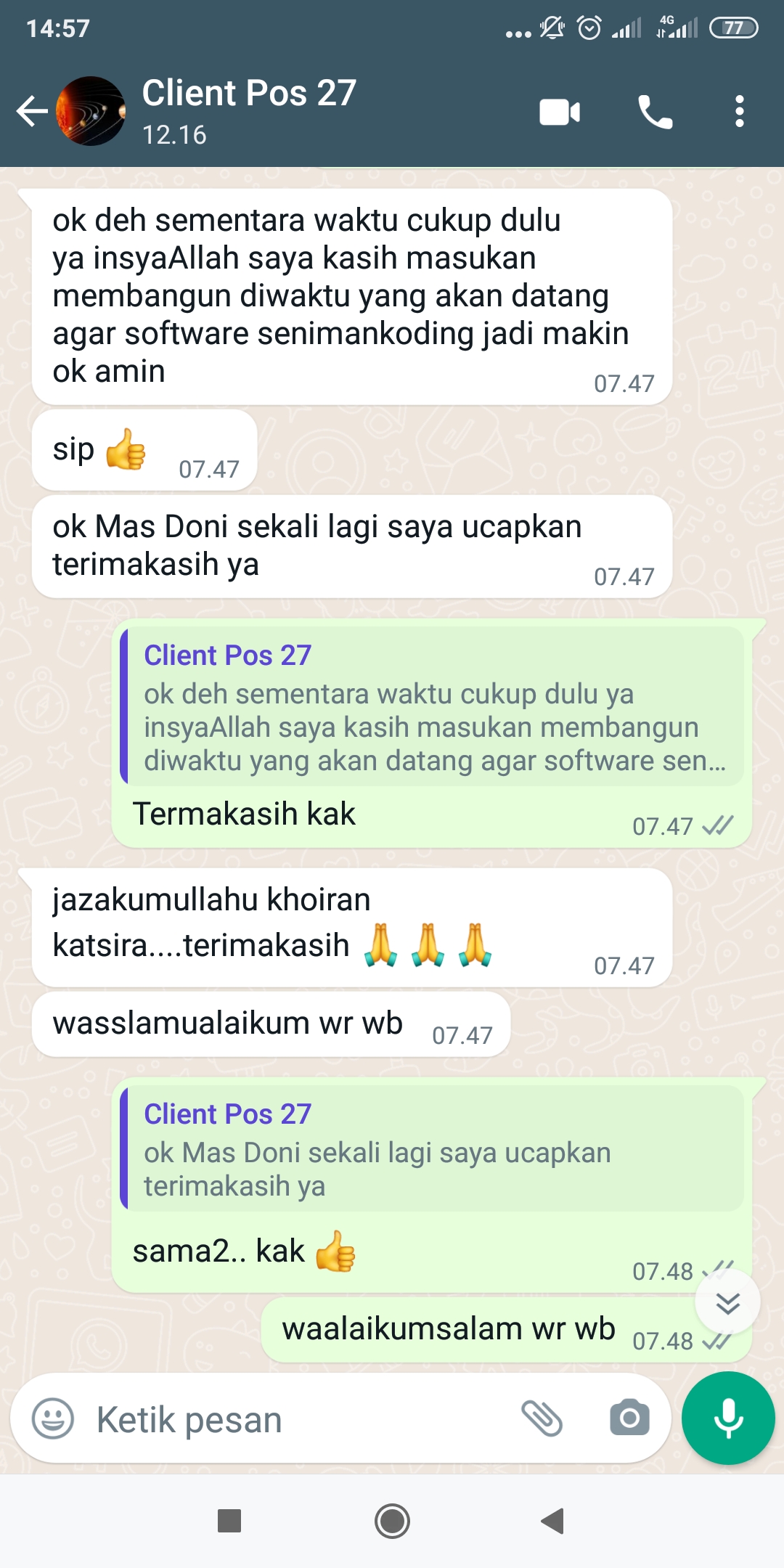Start a voice call via phone icon
784x1568 pixels.
(x=655, y=112)
